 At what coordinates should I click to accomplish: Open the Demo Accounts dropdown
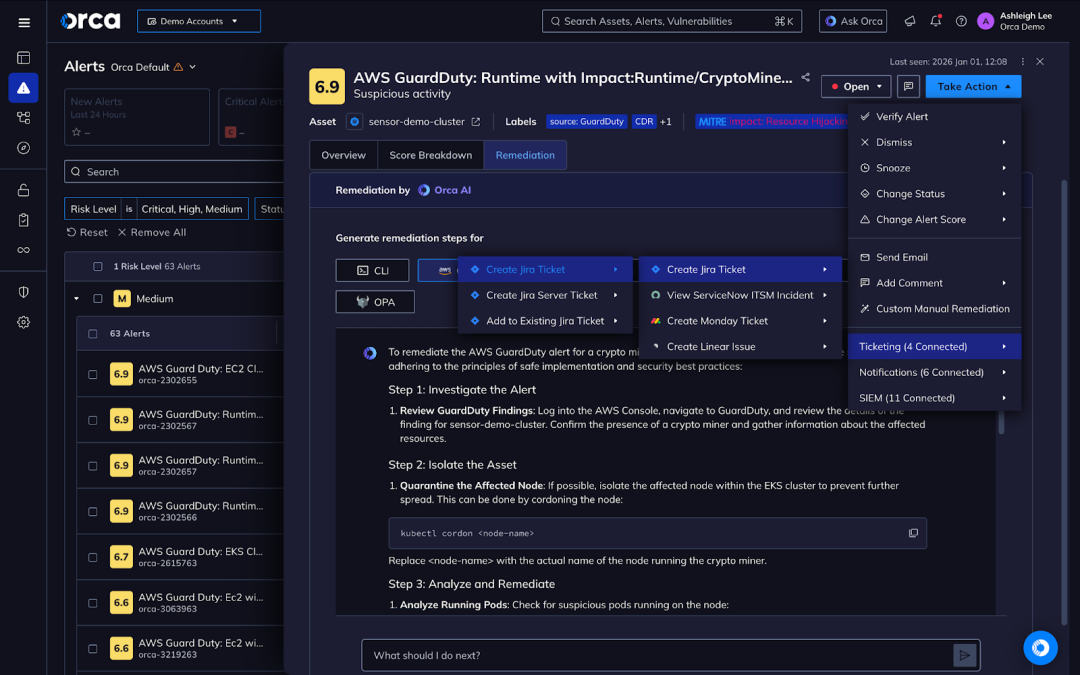[x=198, y=20]
